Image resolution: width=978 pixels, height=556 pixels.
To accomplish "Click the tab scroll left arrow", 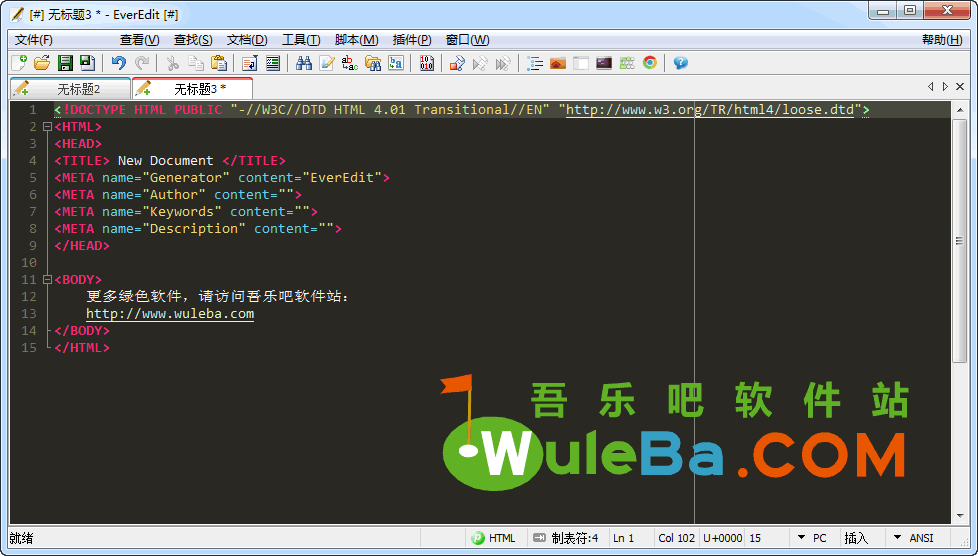I will (x=931, y=87).
